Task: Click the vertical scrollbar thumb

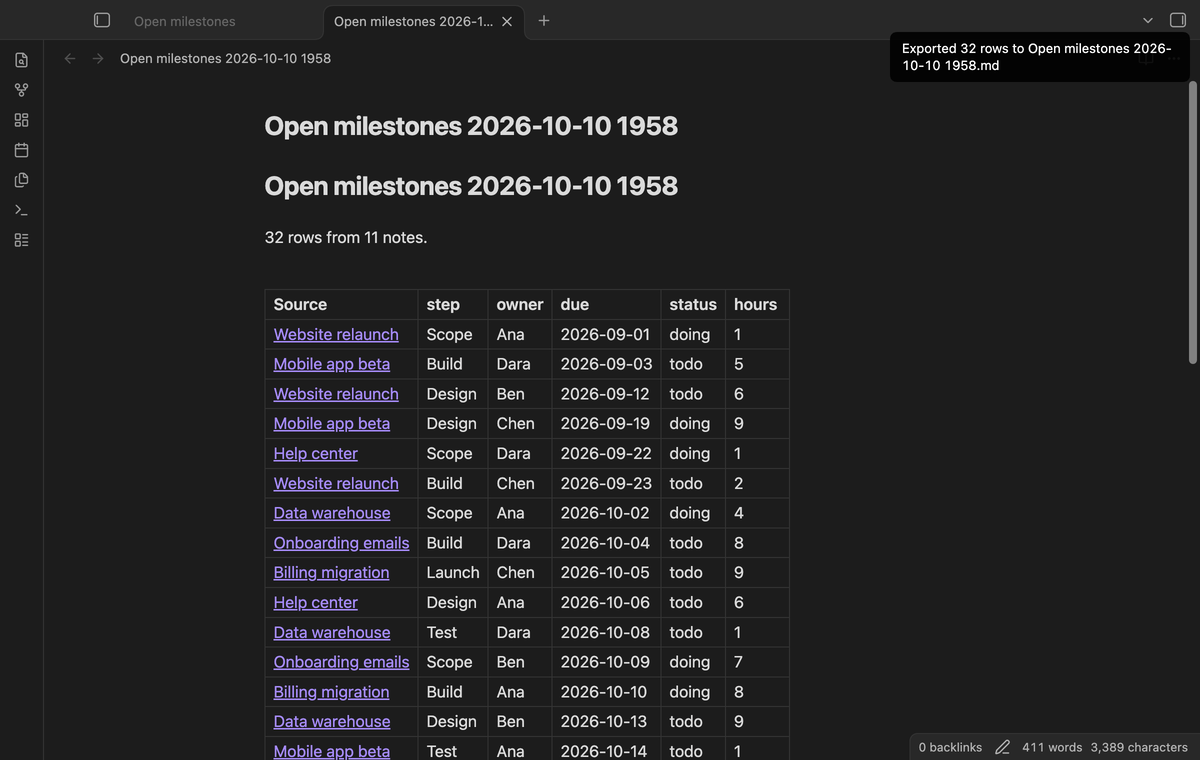Action: (1192, 222)
